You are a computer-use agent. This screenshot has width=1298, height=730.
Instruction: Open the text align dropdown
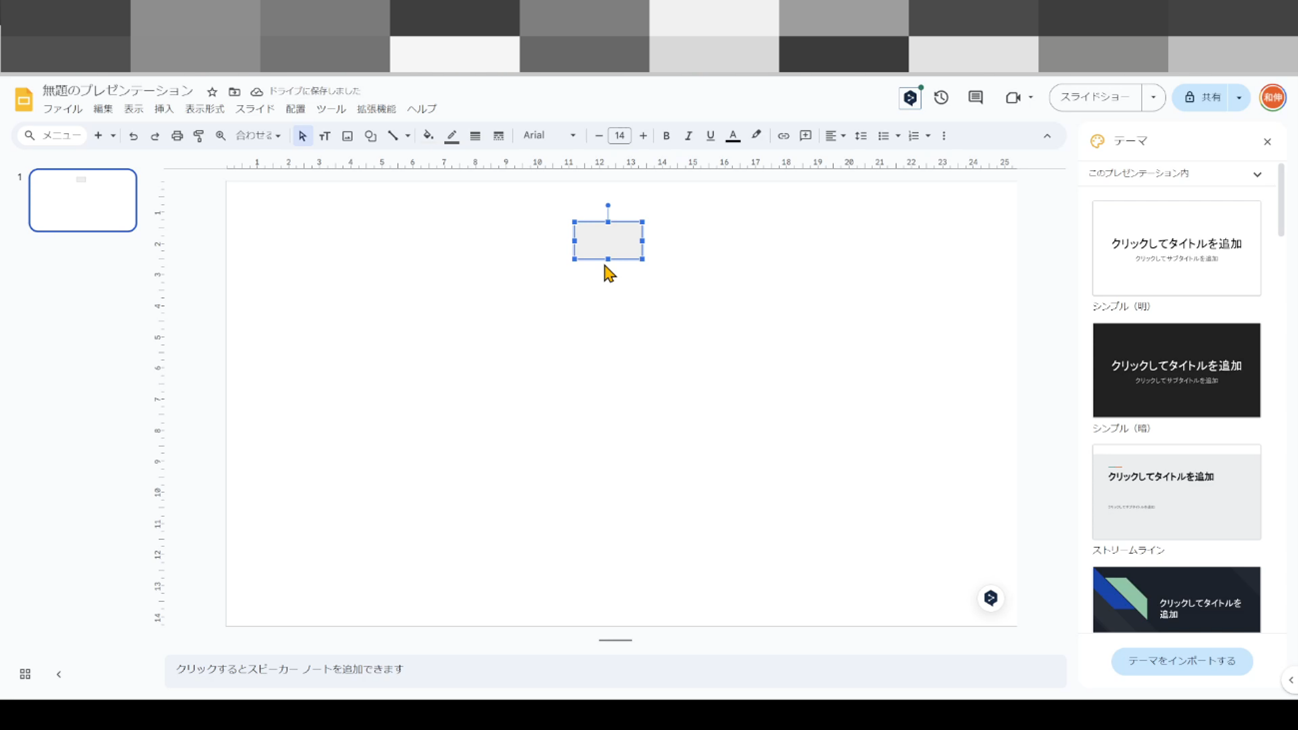coord(835,136)
